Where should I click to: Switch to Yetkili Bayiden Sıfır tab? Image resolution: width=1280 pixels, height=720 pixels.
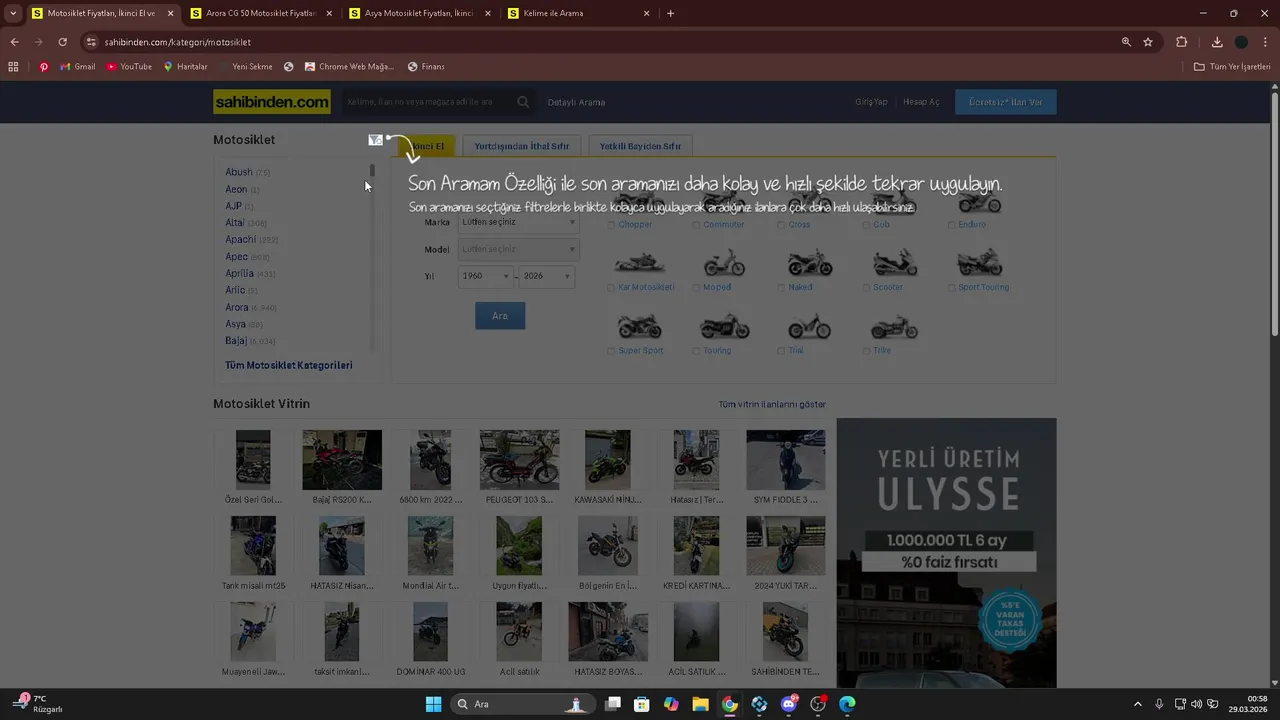pos(640,146)
